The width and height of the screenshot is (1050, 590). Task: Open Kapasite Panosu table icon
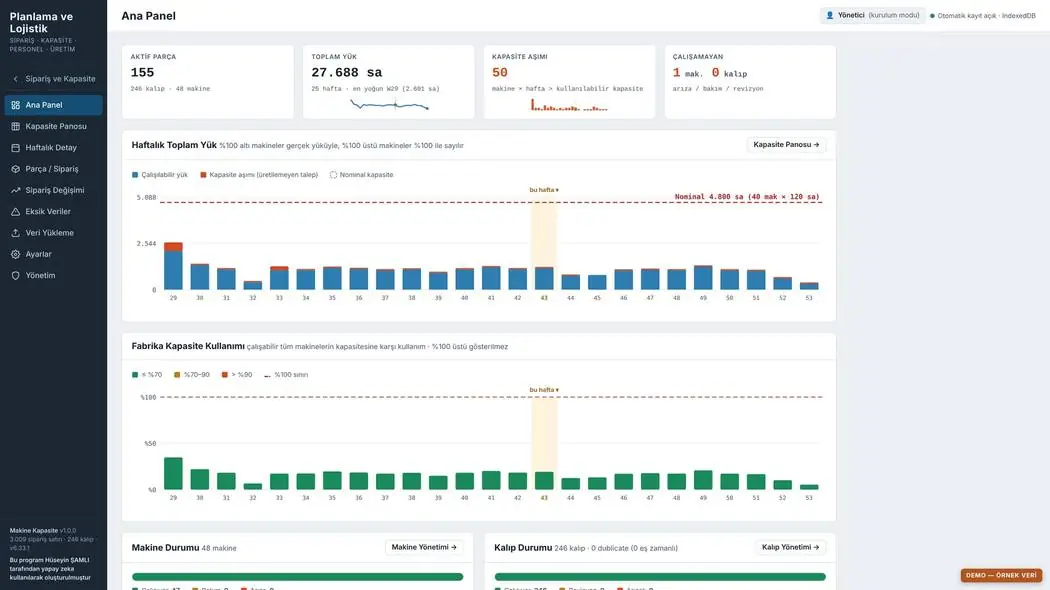tap(15, 127)
